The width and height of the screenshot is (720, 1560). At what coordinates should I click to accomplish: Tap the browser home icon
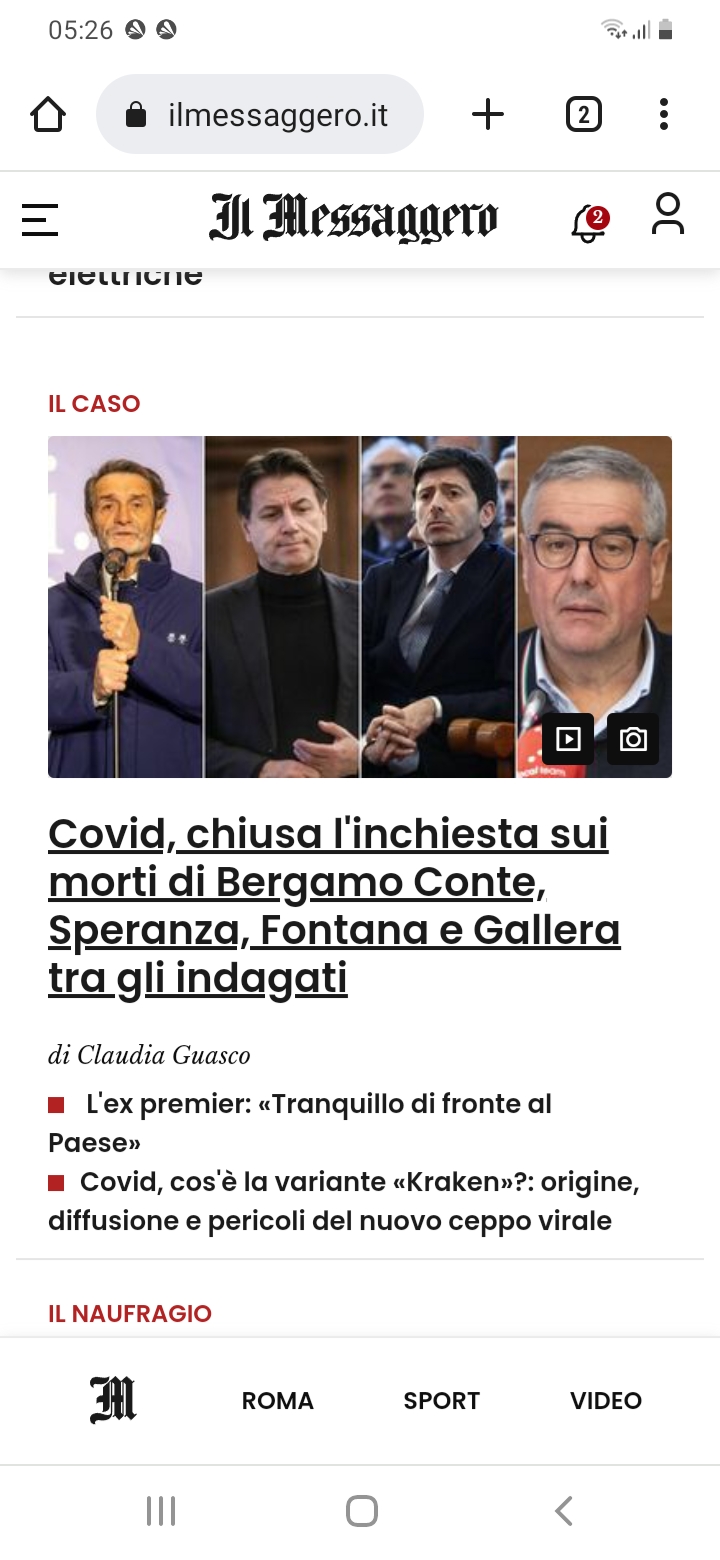[48, 115]
